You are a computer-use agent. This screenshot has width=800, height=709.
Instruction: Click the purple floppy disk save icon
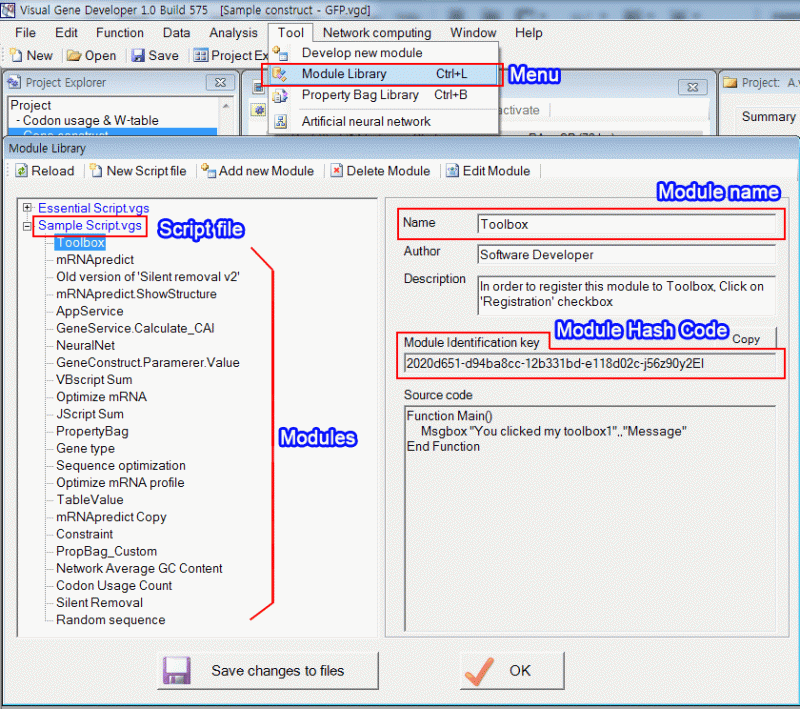[177, 670]
